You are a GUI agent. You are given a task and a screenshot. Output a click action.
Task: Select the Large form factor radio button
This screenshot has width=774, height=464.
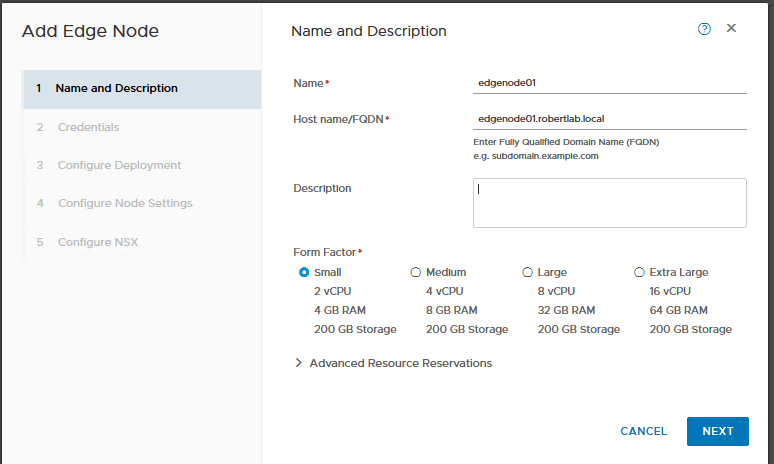point(528,272)
